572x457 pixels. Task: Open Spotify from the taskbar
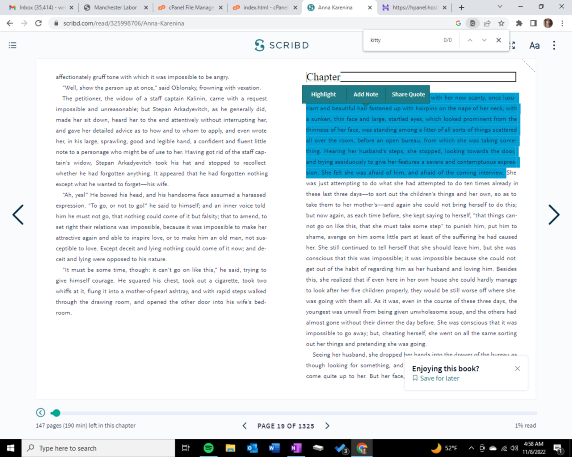tap(208, 448)
